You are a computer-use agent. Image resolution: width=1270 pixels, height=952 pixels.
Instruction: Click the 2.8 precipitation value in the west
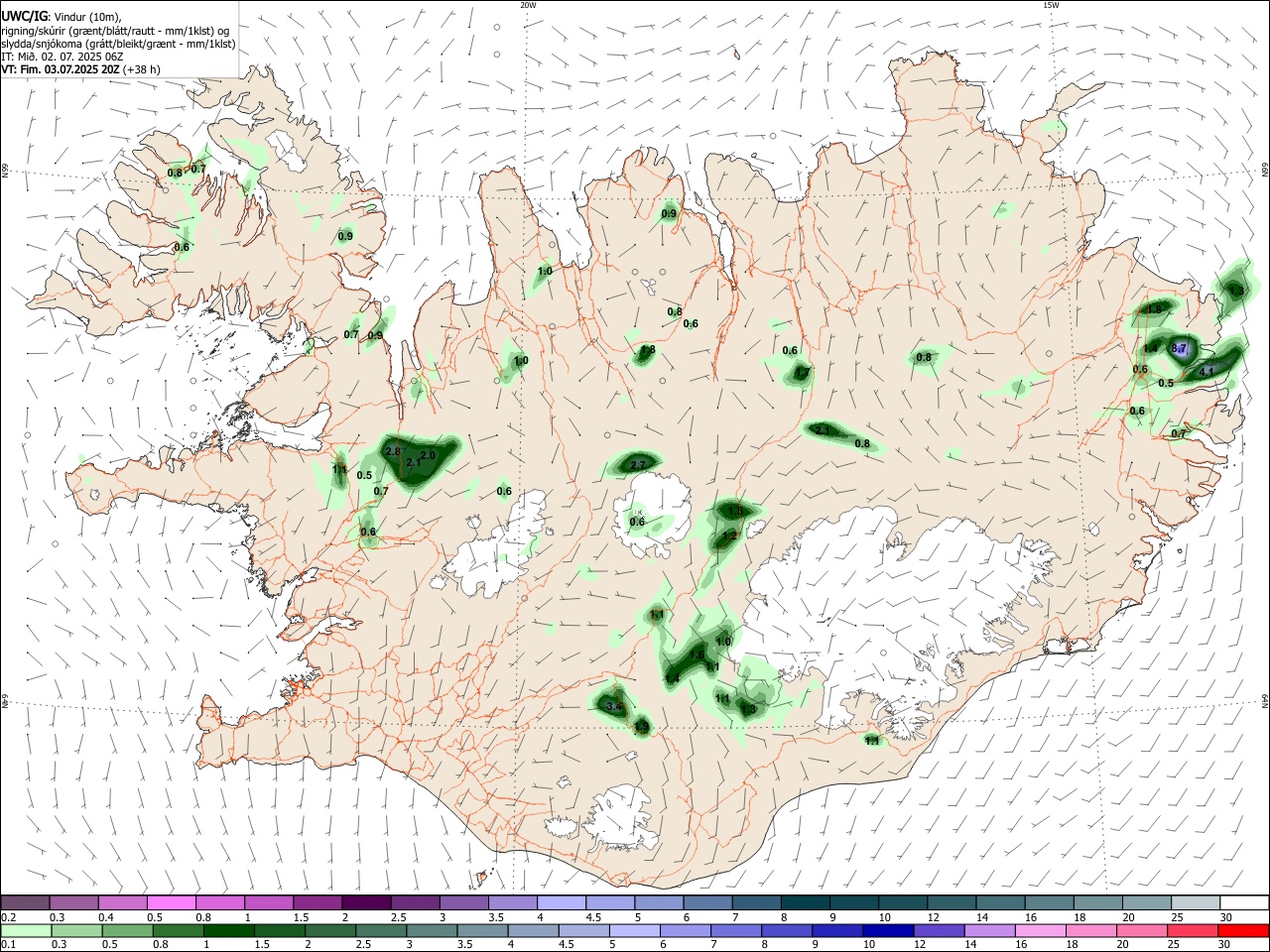pyautogui.click(x=392, y=451)
